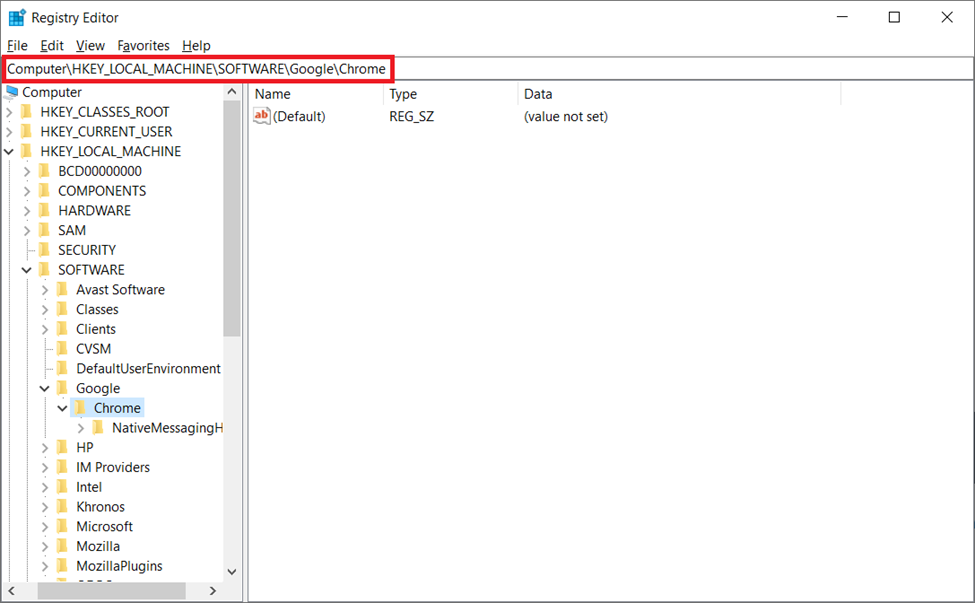Click the (Default) string value icon
The width and height of the screenshot is (975, 603).
pos(262,116)
